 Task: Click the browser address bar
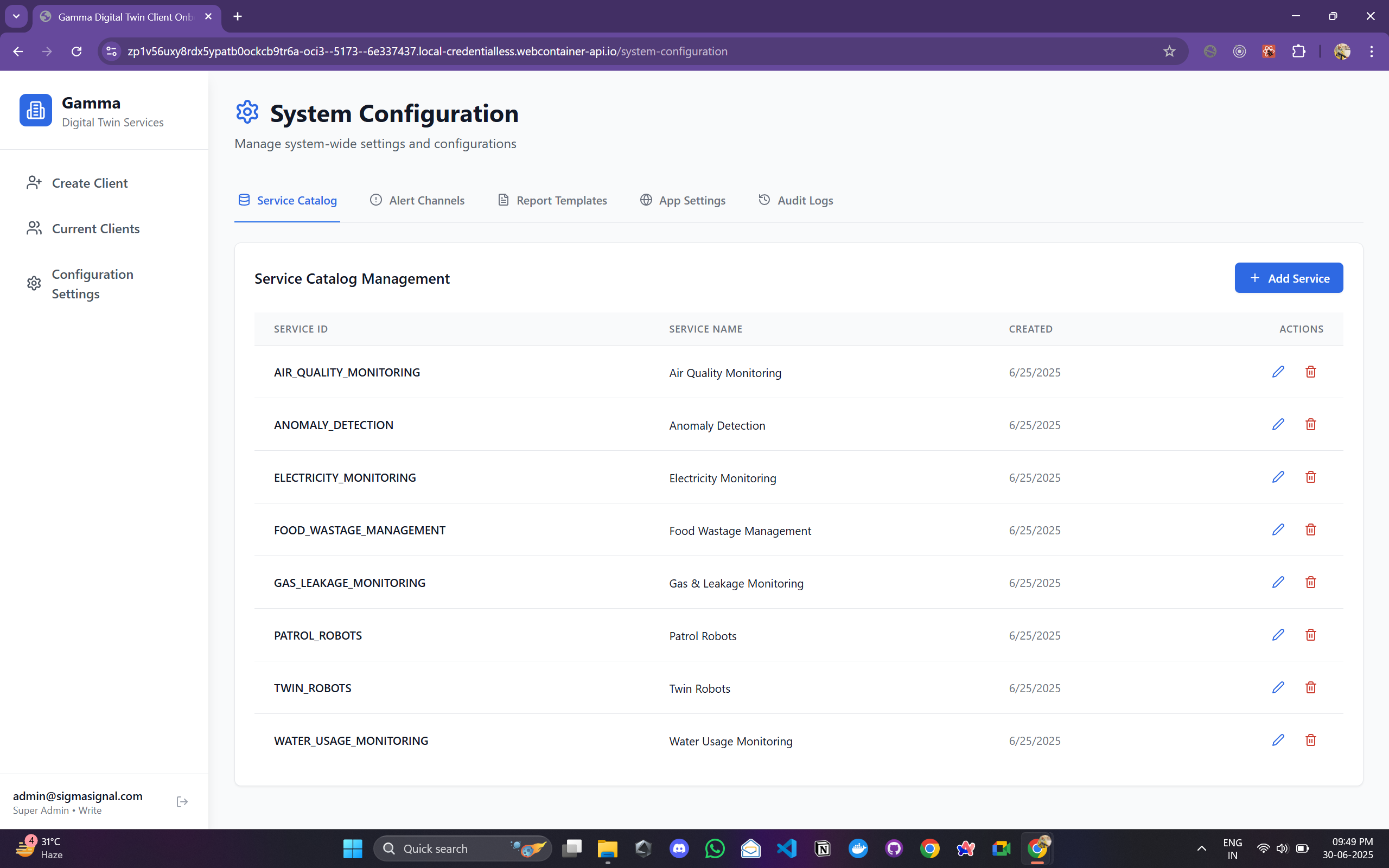coord(632,52)
